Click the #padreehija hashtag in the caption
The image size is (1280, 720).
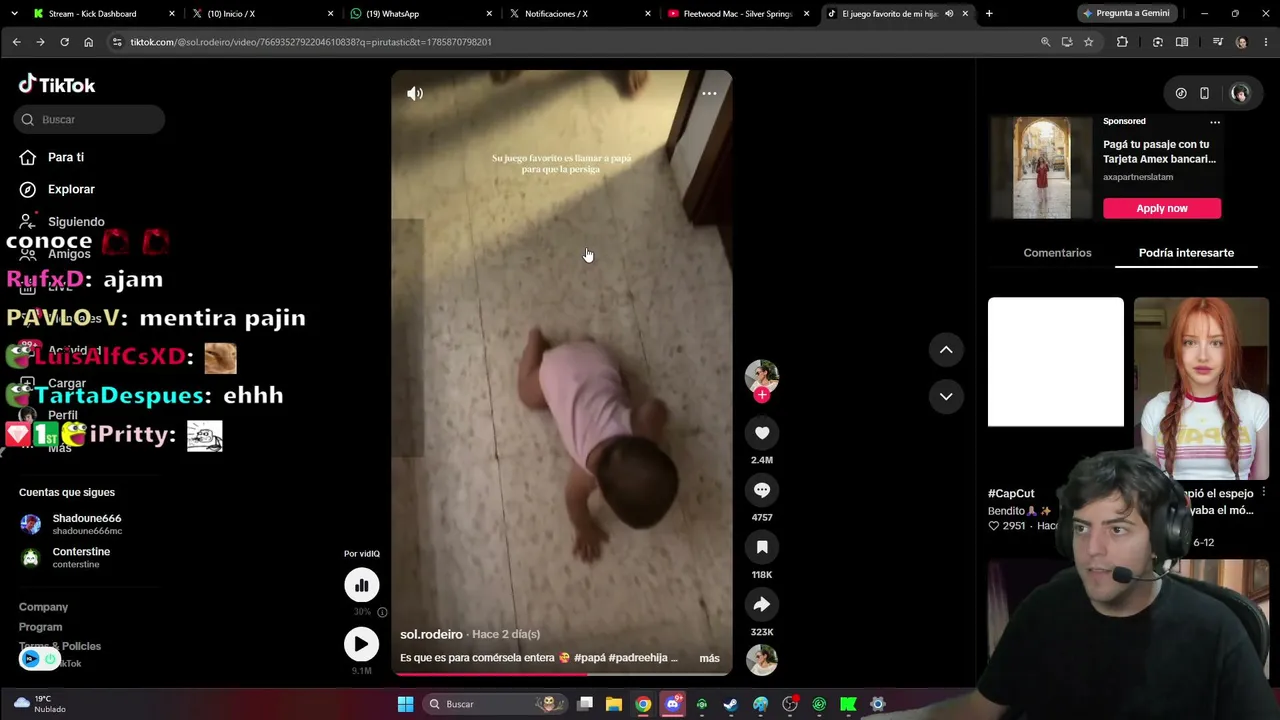point(638,658)
